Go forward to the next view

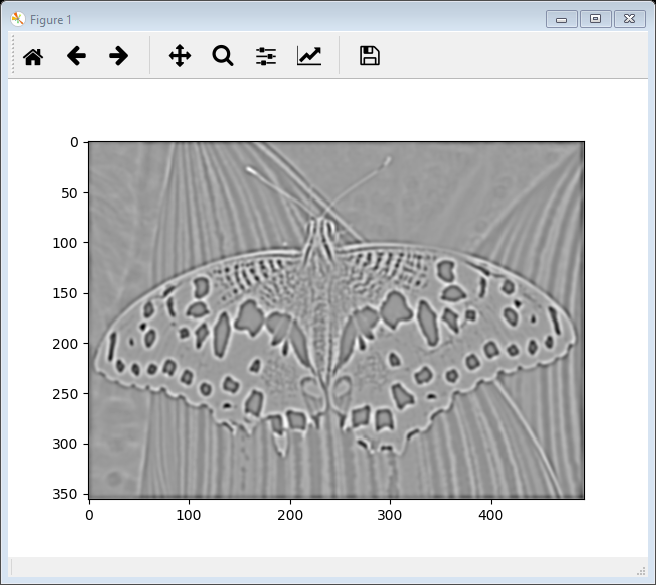pyautogui.click(x=118, y=56)
